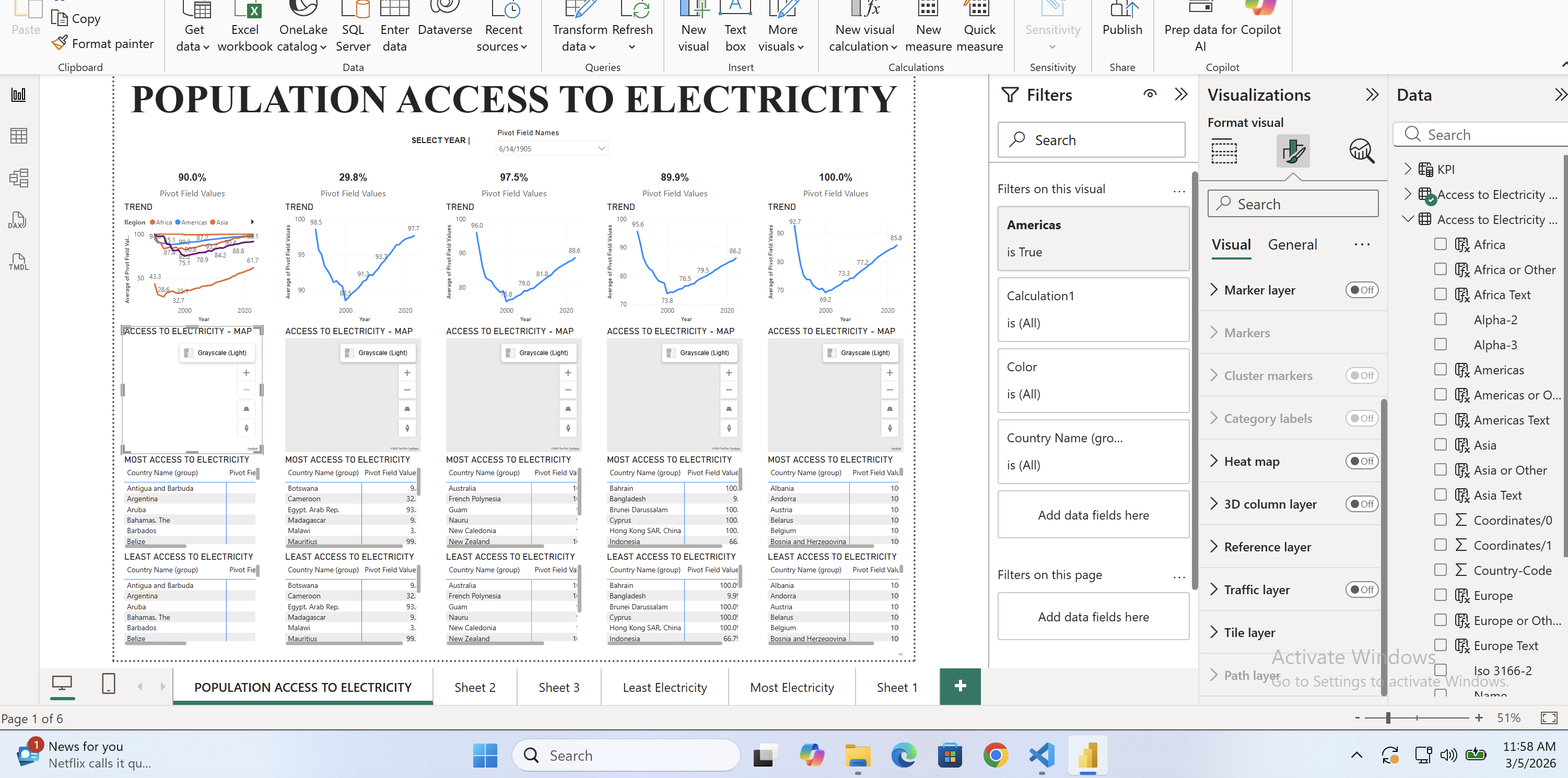Image resolution: width=1568 pixels, height=778 pixels.
Task: Check the Africa field checkbox
Action: pyautogui.click(x=1440, y=244)
